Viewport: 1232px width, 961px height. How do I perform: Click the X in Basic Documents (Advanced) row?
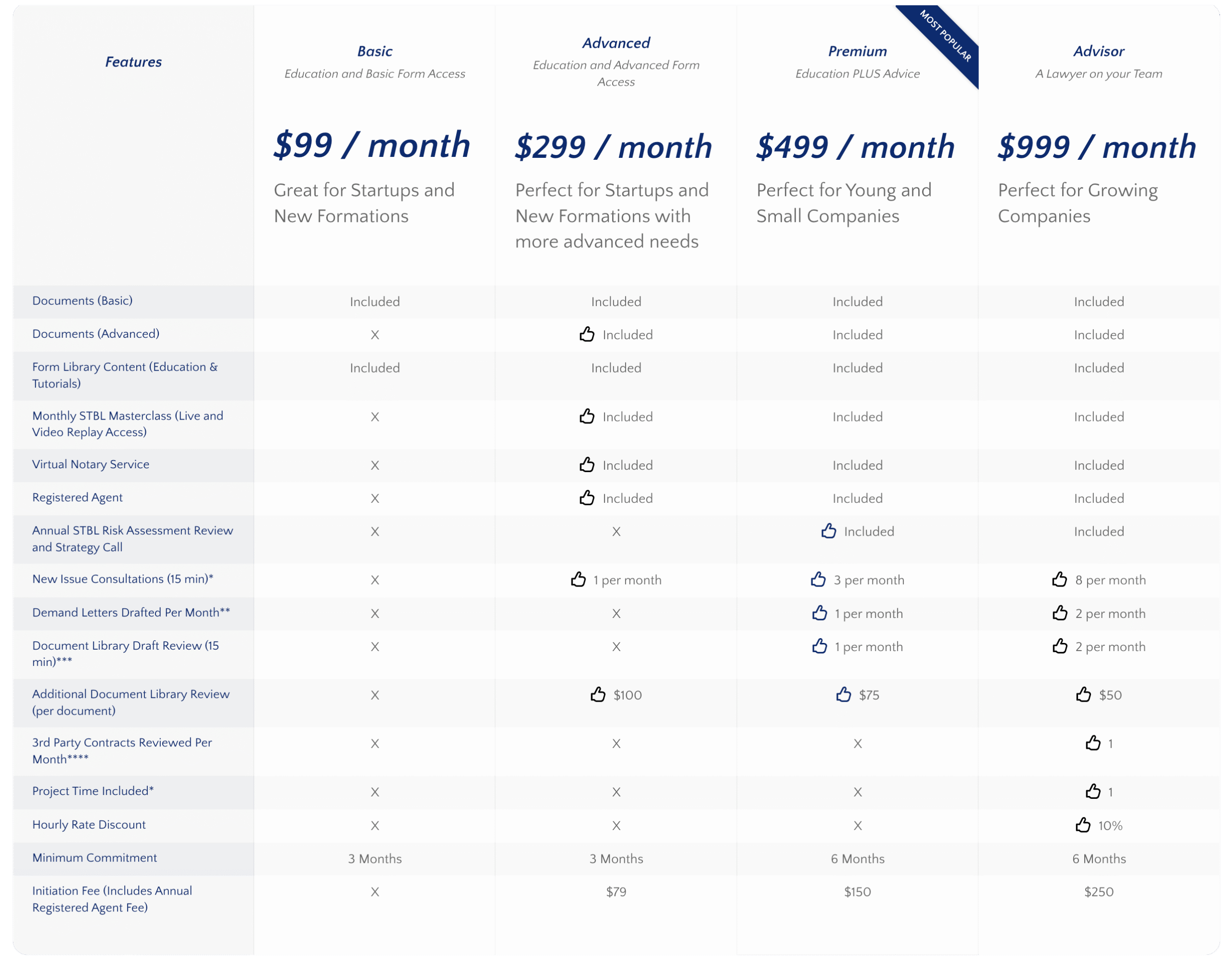pyautogui.click(x=374, y=335)
